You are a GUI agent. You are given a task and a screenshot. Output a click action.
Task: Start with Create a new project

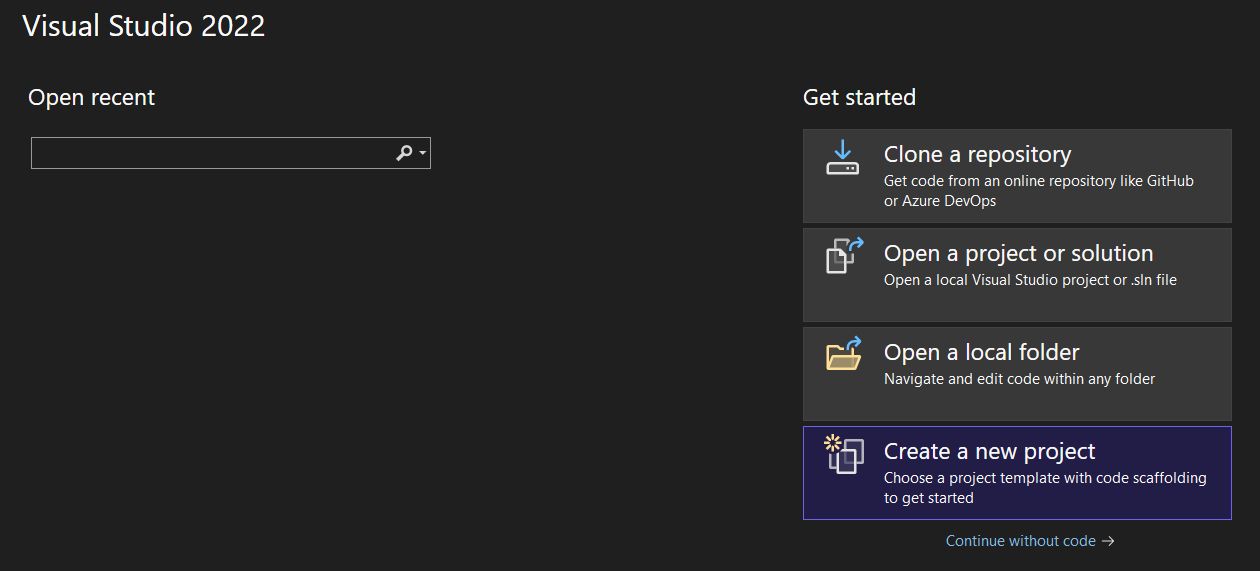(989, 451)
